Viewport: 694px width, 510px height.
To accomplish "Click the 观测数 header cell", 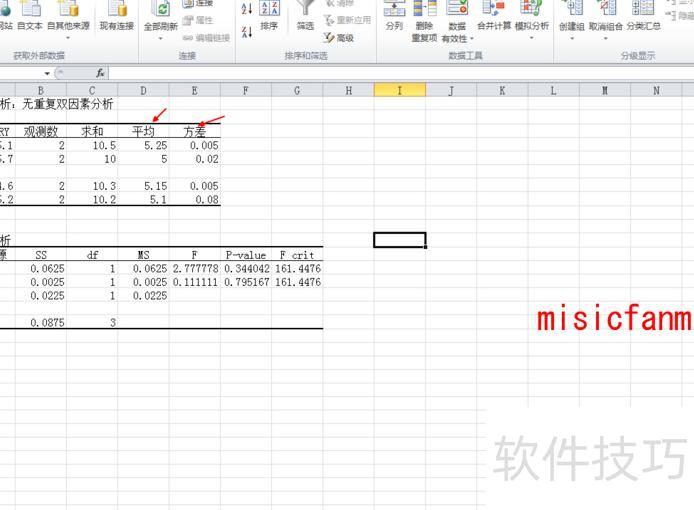I will click(41, 131).
